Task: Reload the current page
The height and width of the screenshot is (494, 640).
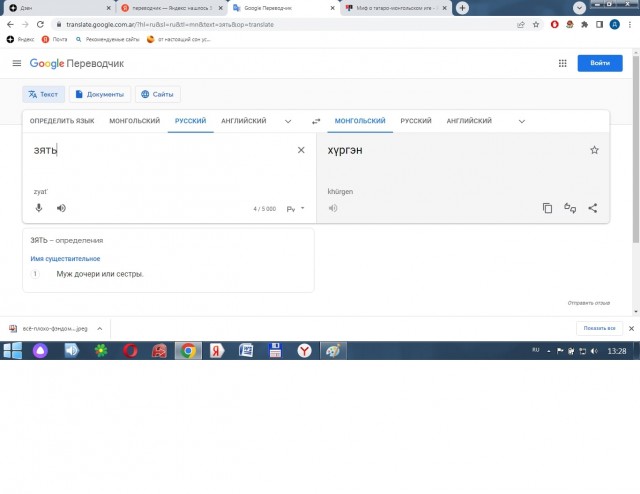Action: [x=40, y=24]
